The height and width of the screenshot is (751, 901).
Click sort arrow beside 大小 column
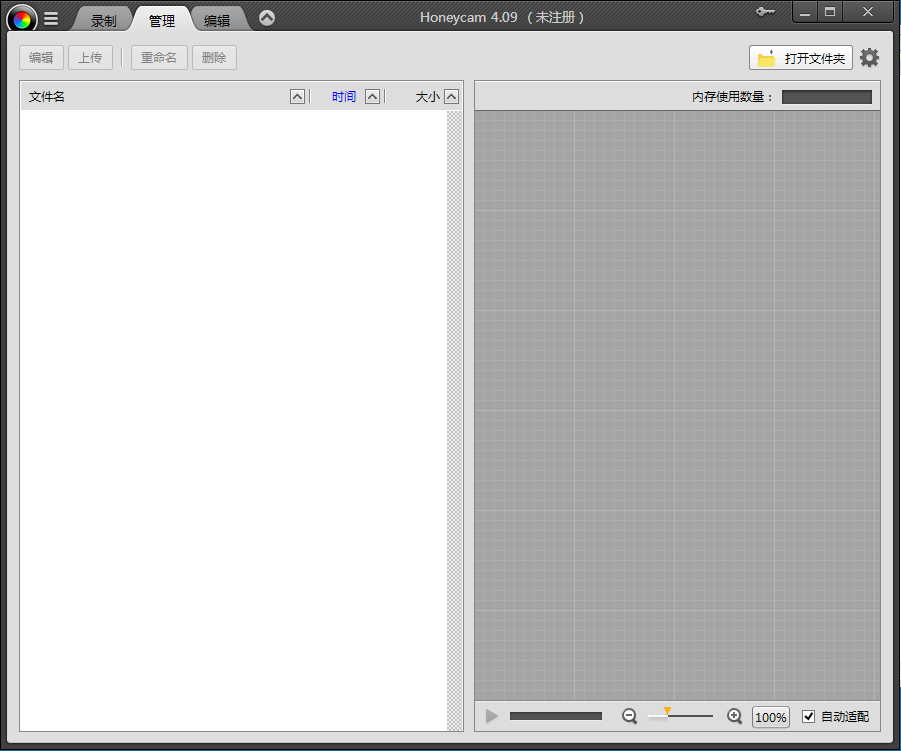tap(452, 97)
